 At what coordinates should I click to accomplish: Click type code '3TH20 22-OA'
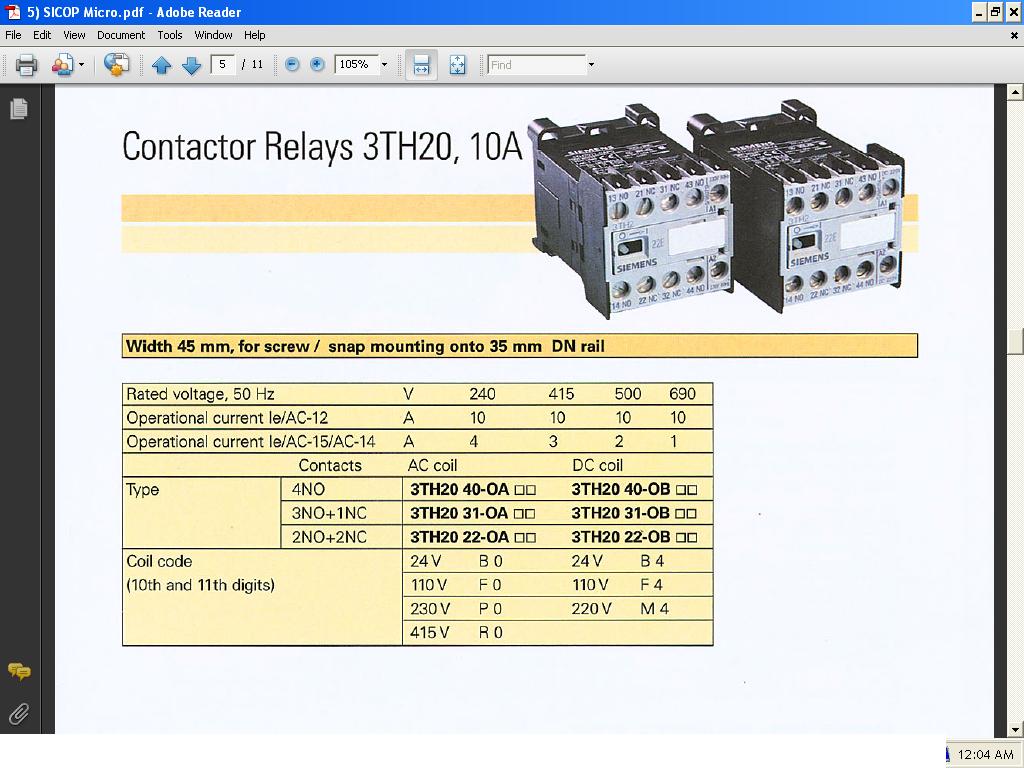pos(460,537)
